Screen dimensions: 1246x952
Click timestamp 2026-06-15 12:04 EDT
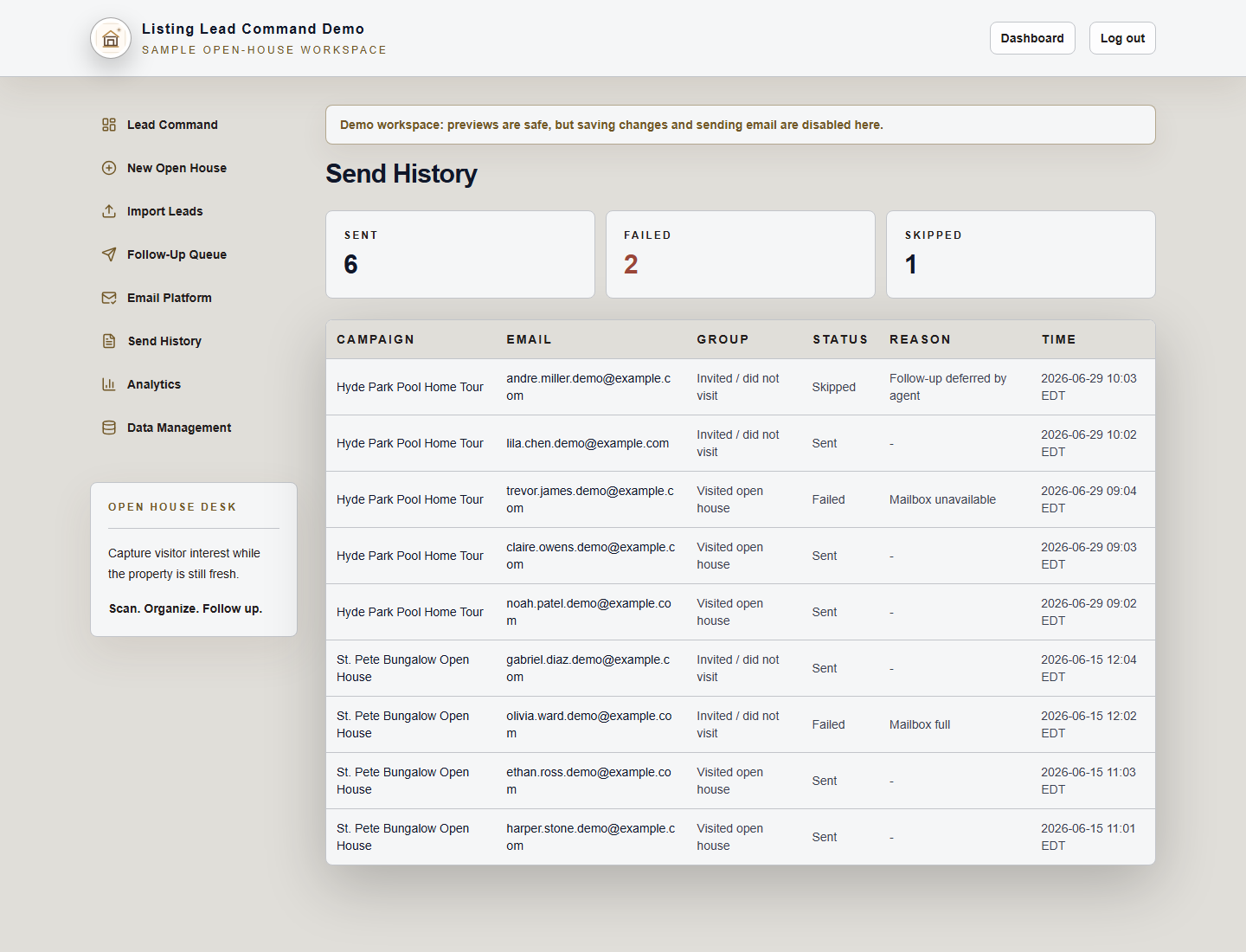[x=1089, y=668]
